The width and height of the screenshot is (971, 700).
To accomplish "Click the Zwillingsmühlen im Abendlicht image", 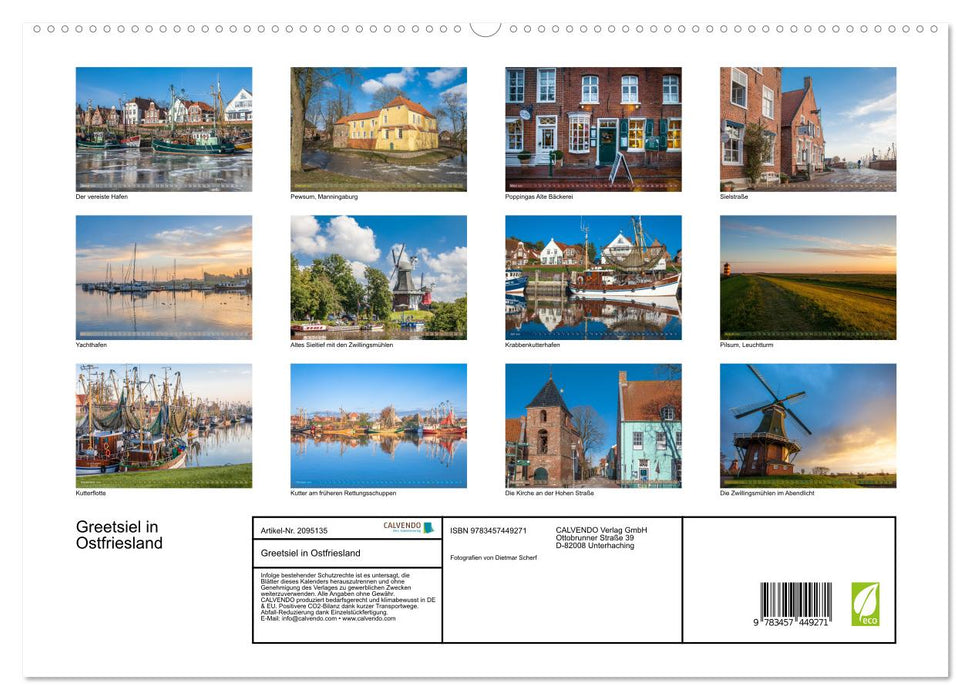I will pyautogui.click(x=808, y=425).
